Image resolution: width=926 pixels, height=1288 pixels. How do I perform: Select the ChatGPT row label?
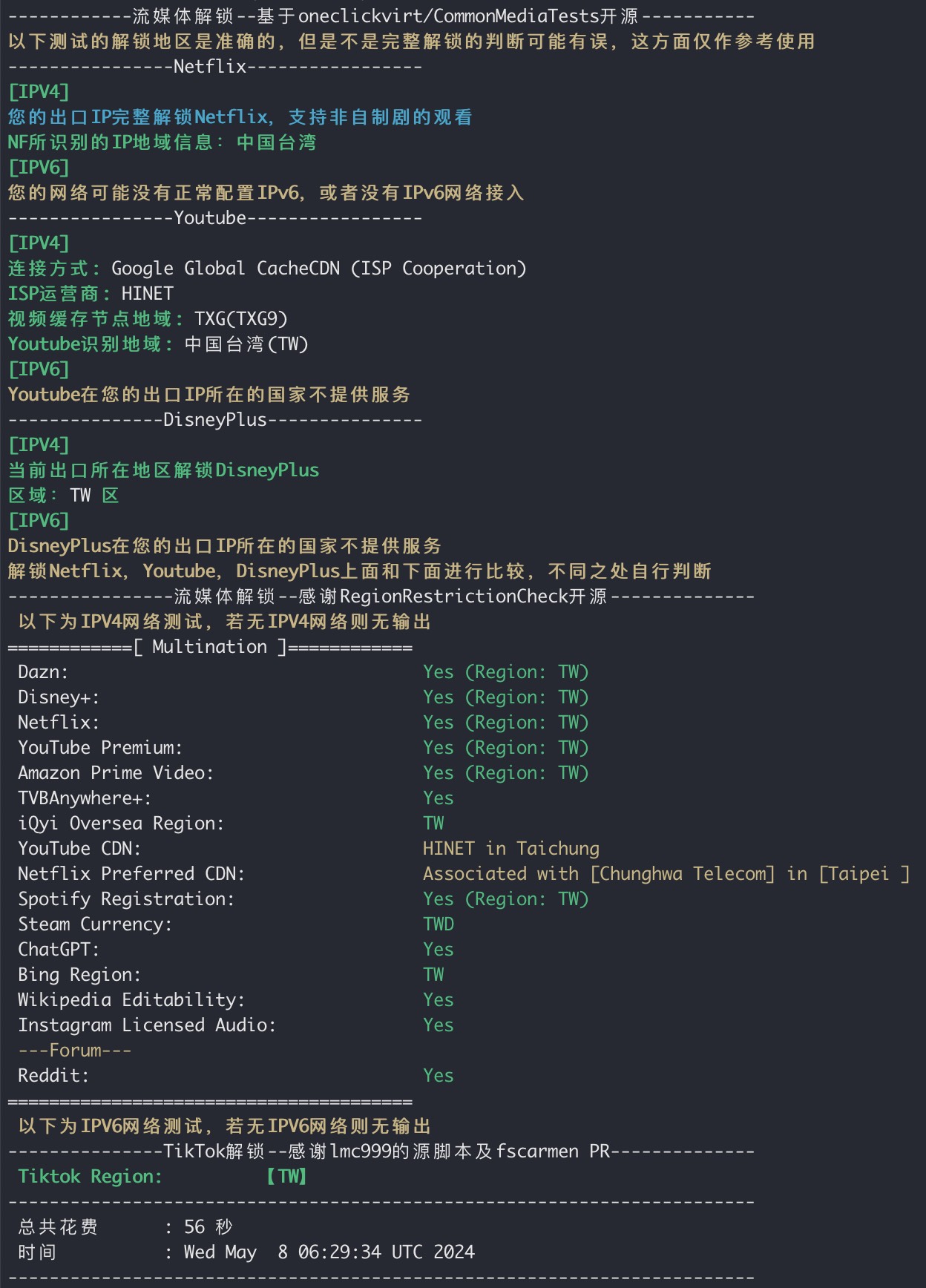(x=59, y=950)
